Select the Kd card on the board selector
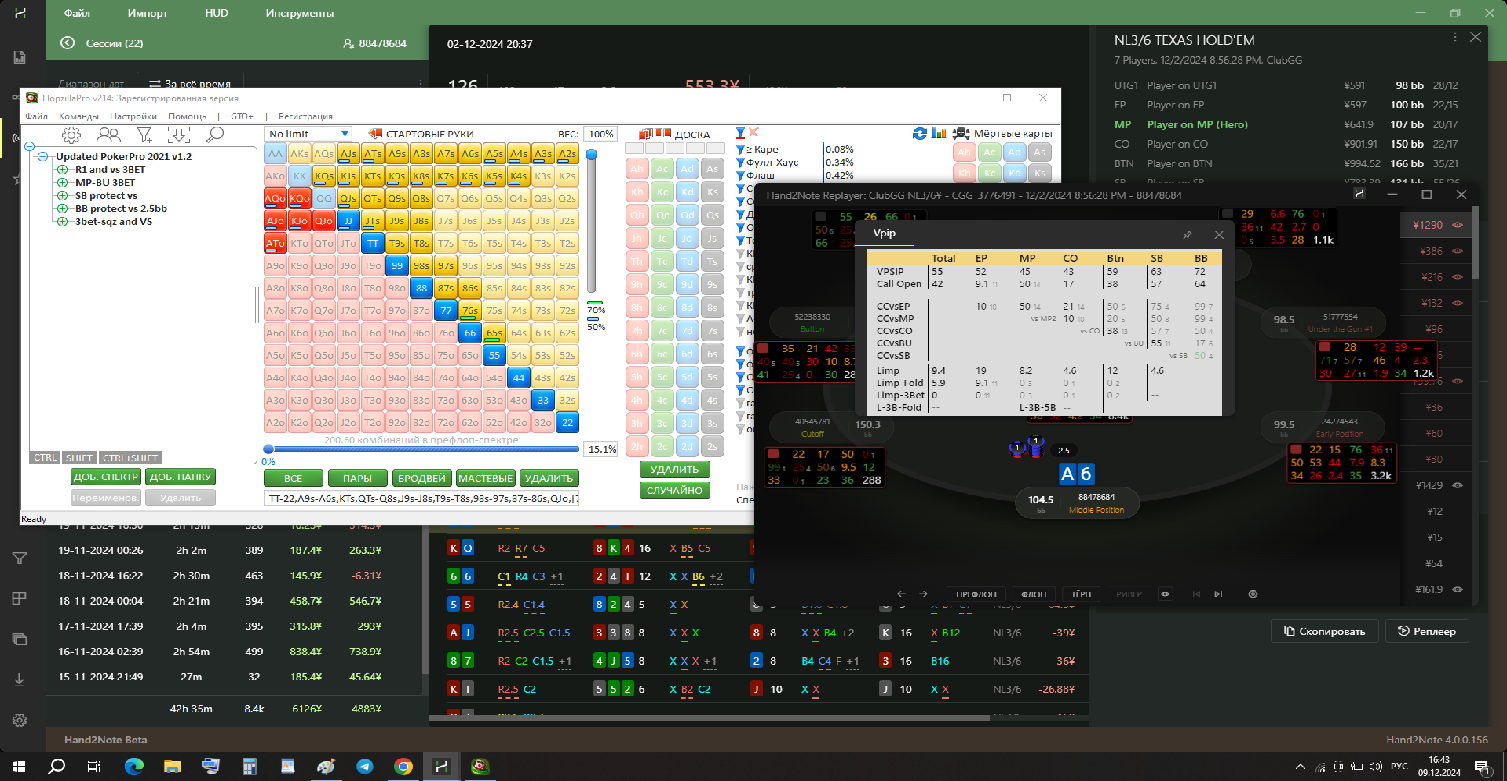This screenshot has height=781, width=1507. point(686,192)
